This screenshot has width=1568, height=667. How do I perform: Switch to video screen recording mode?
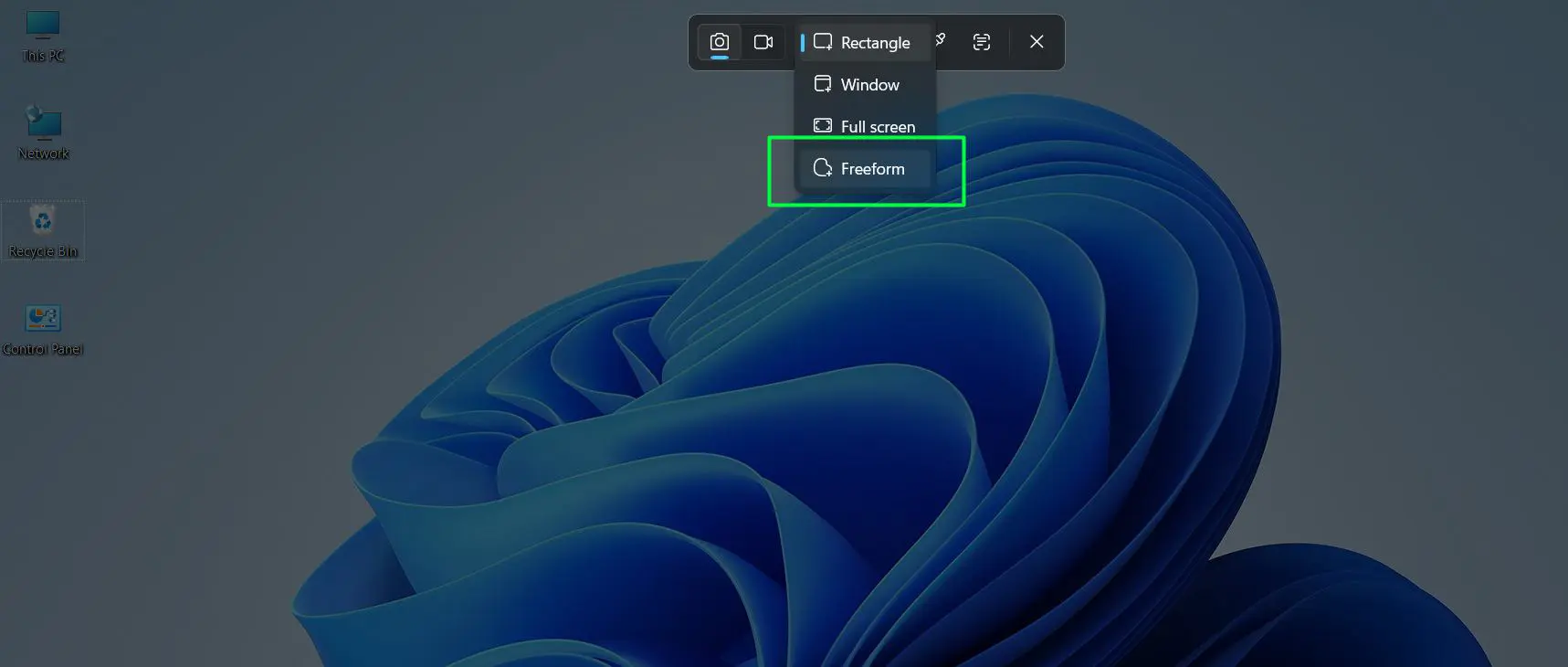763,42
